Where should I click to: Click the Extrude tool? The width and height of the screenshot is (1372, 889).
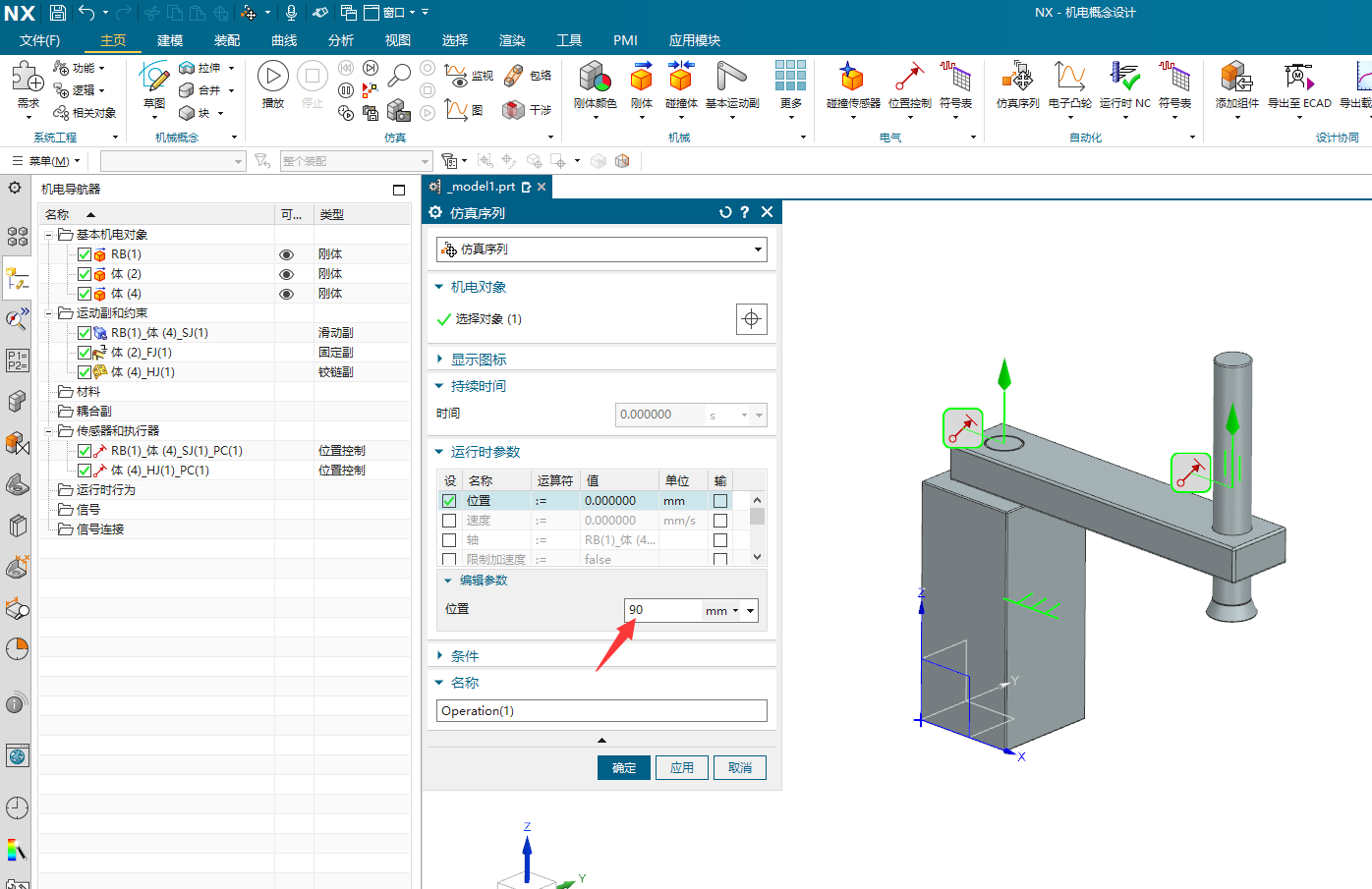[200, 68]
